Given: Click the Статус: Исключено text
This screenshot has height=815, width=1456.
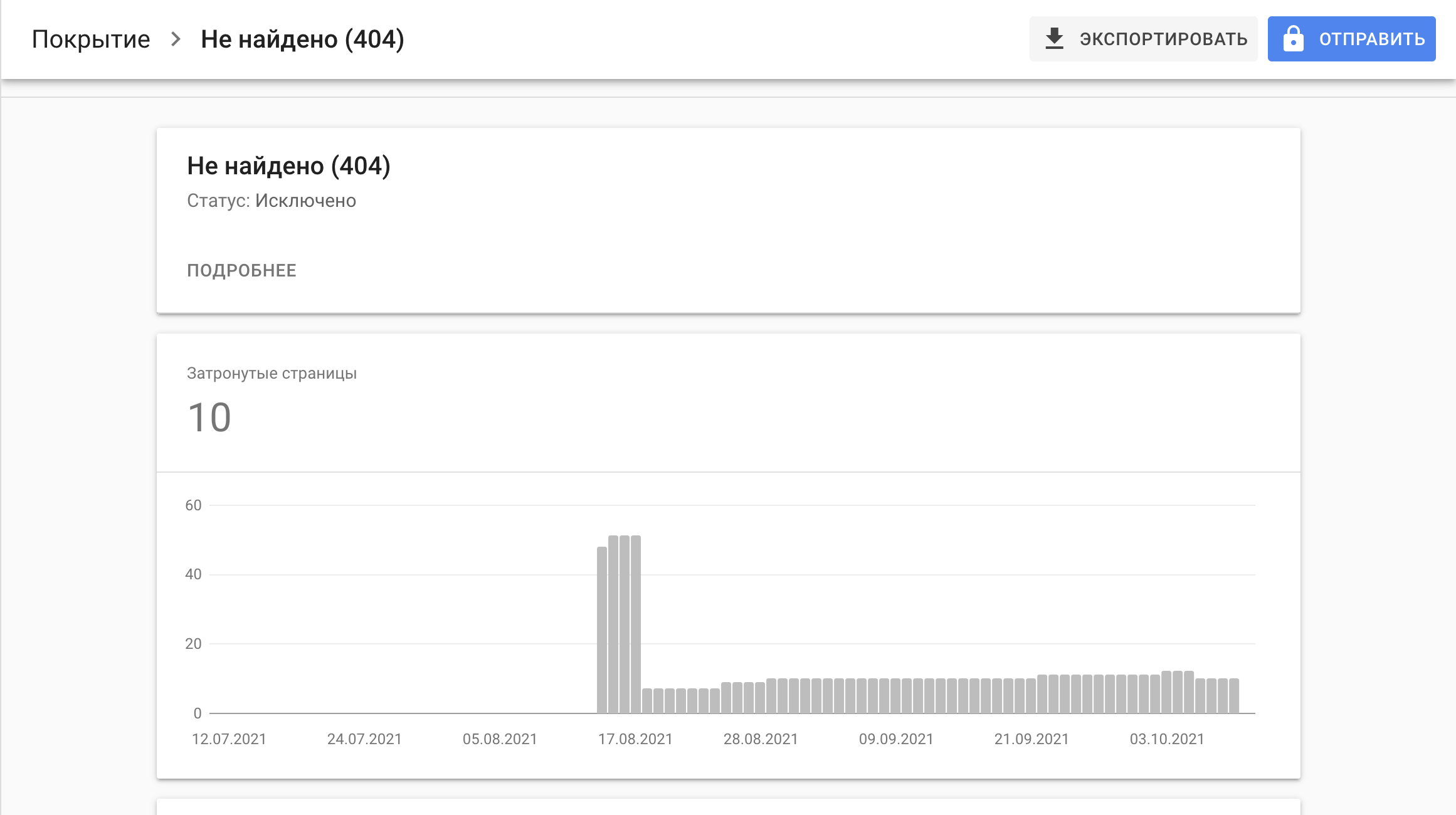Looking at the screenshot, I should pyautogui.click(x=272, y=201).
